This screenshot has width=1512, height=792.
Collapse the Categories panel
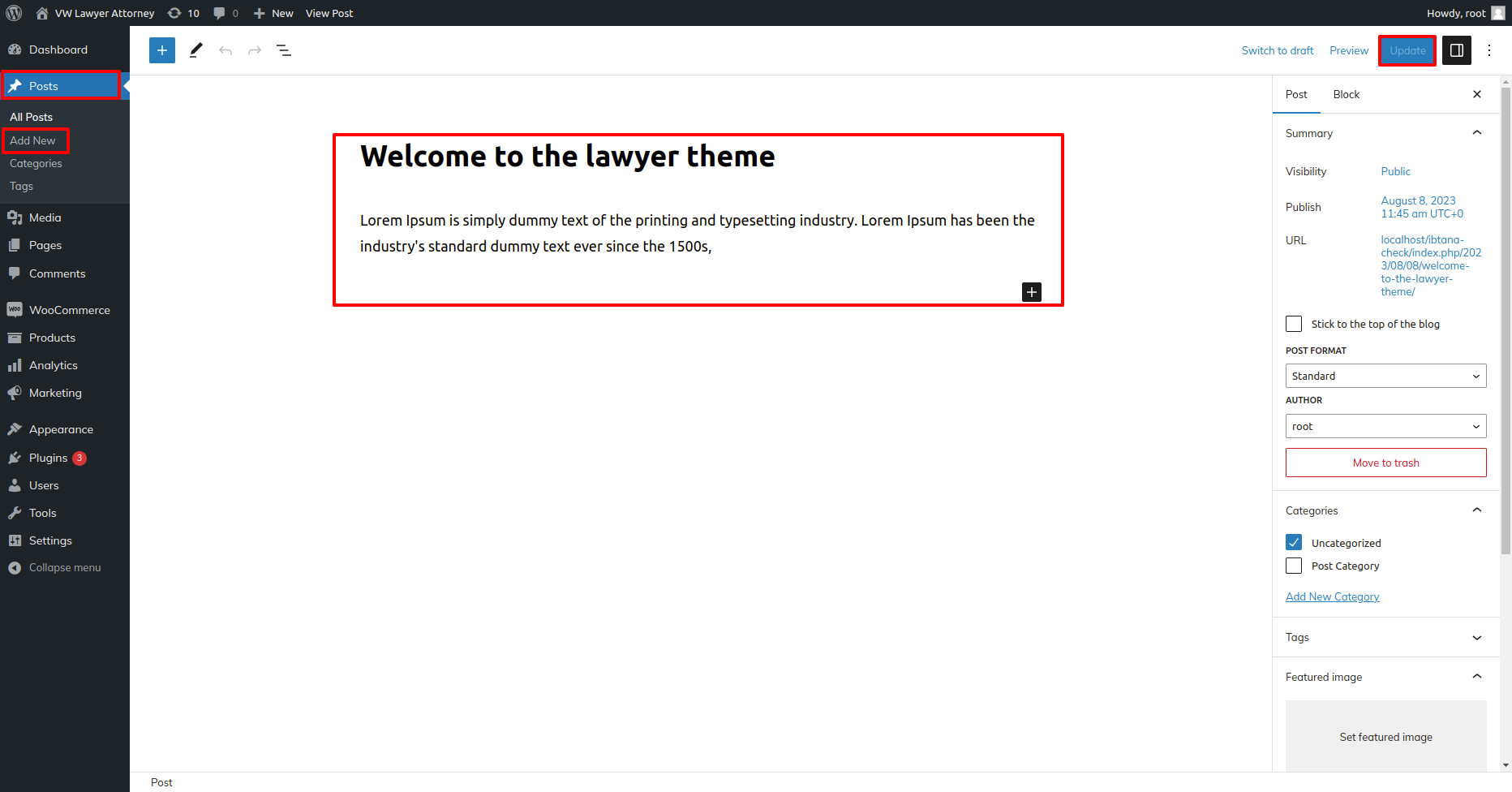(x=1385, y=510)
